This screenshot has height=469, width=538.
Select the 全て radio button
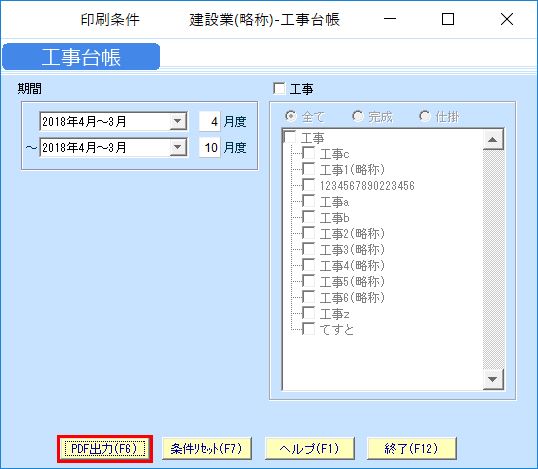click(291, 116)
